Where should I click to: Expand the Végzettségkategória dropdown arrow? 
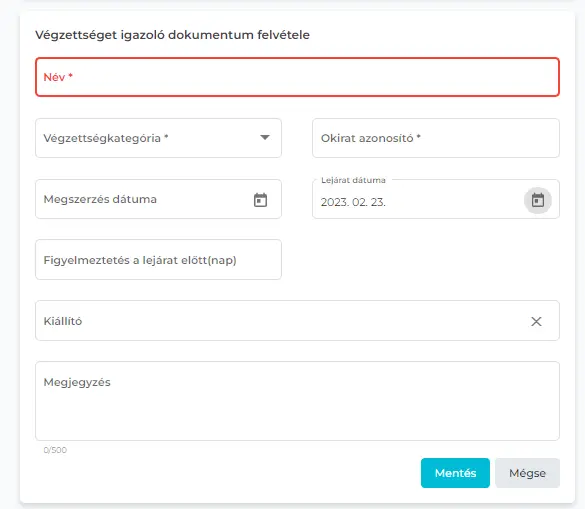pos(265,138)
